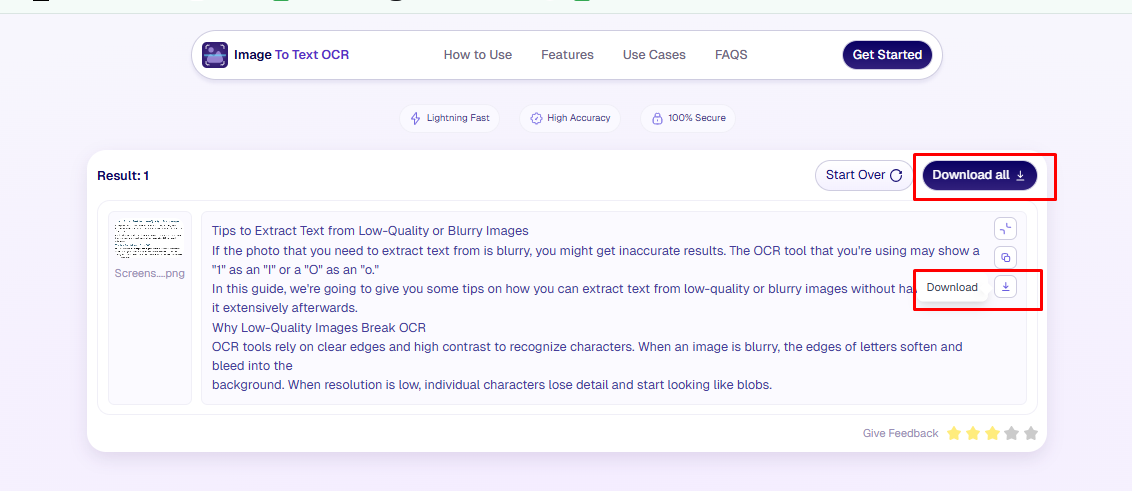The width and height of the screenshot is (1132, 503).
Task: Click the padlock icon in 100% Secure
Action: tap(657, 118)
